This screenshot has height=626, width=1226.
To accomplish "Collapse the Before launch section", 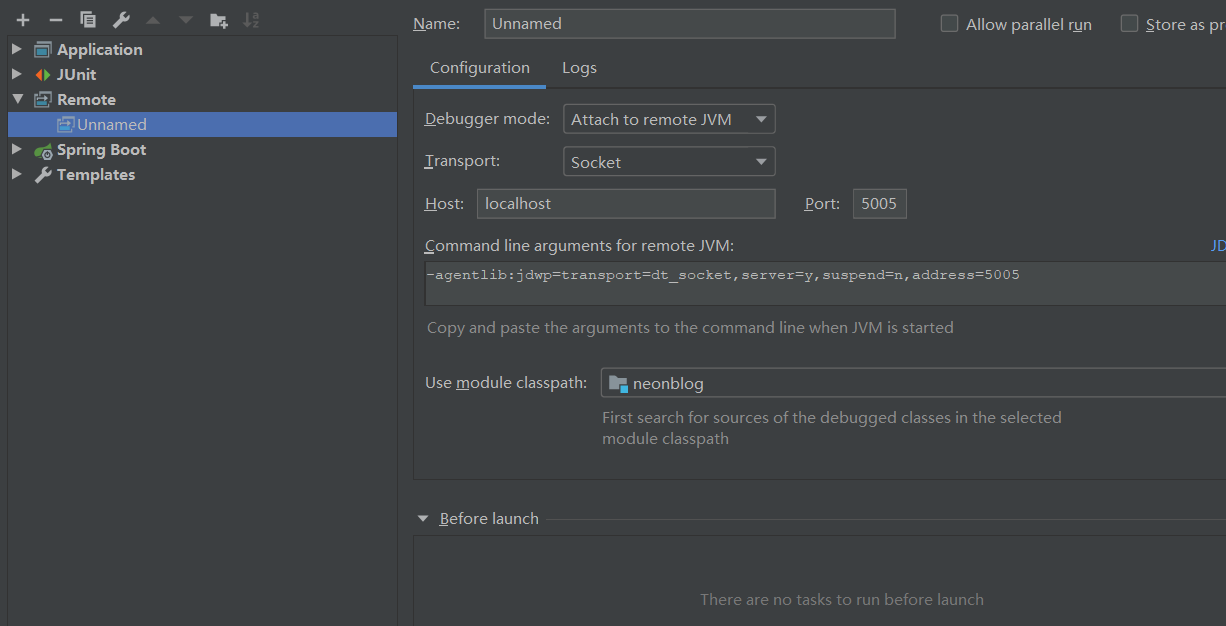I will [422, 519].
